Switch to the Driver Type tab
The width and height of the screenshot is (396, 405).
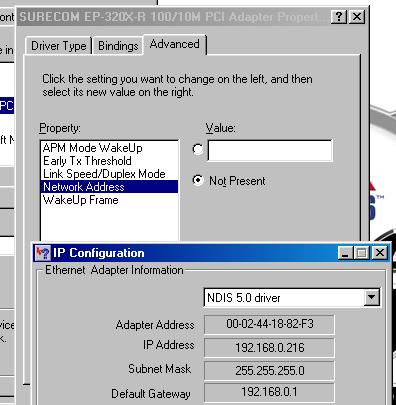59,46
